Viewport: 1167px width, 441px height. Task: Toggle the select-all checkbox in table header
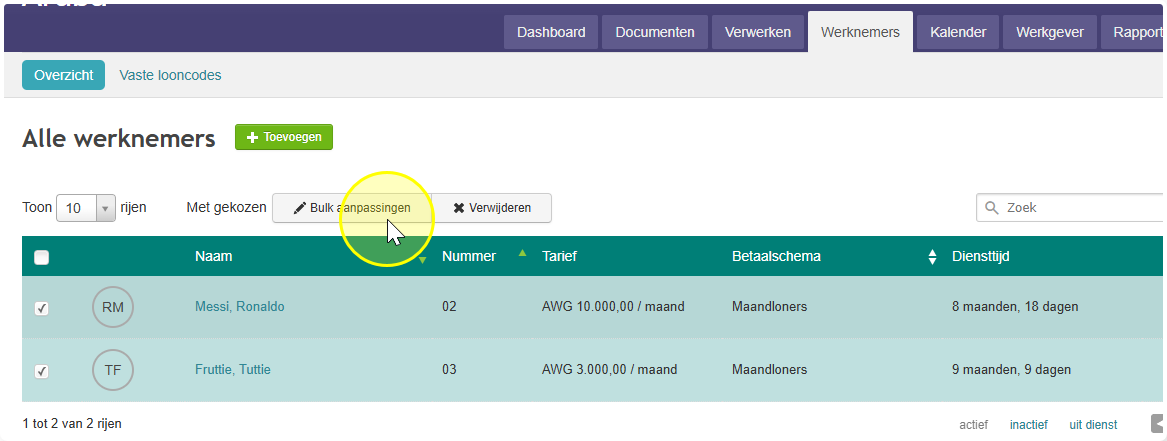pyautogui.click(x=42, y=257)
